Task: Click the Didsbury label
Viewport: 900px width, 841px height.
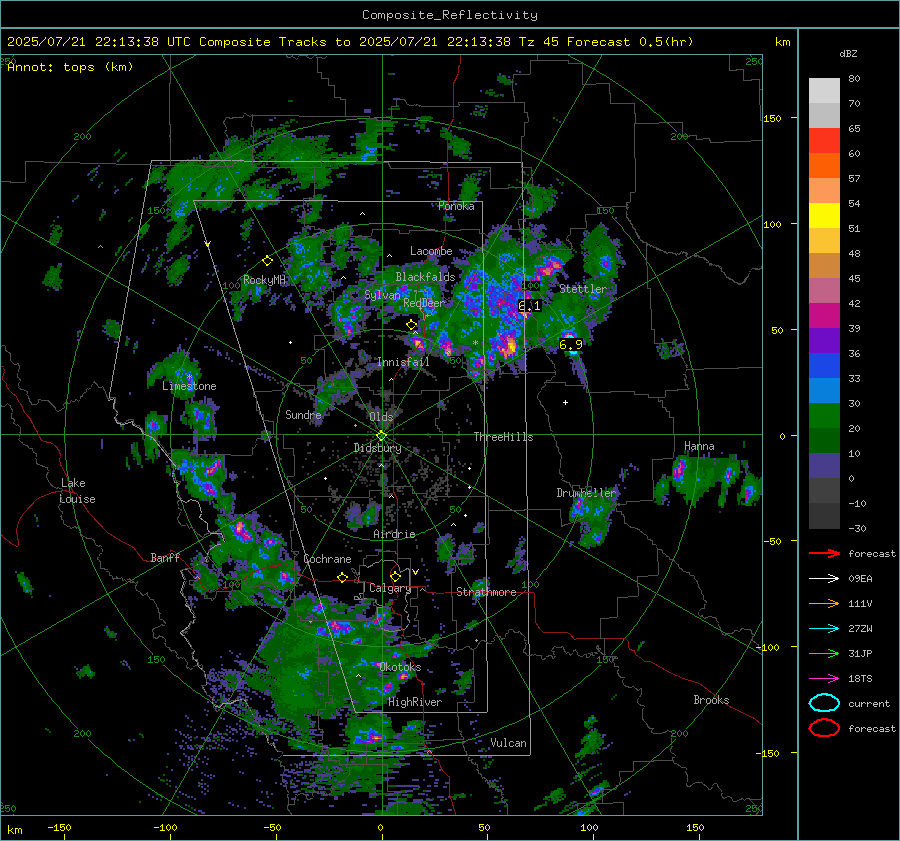Action: (377, 448)
